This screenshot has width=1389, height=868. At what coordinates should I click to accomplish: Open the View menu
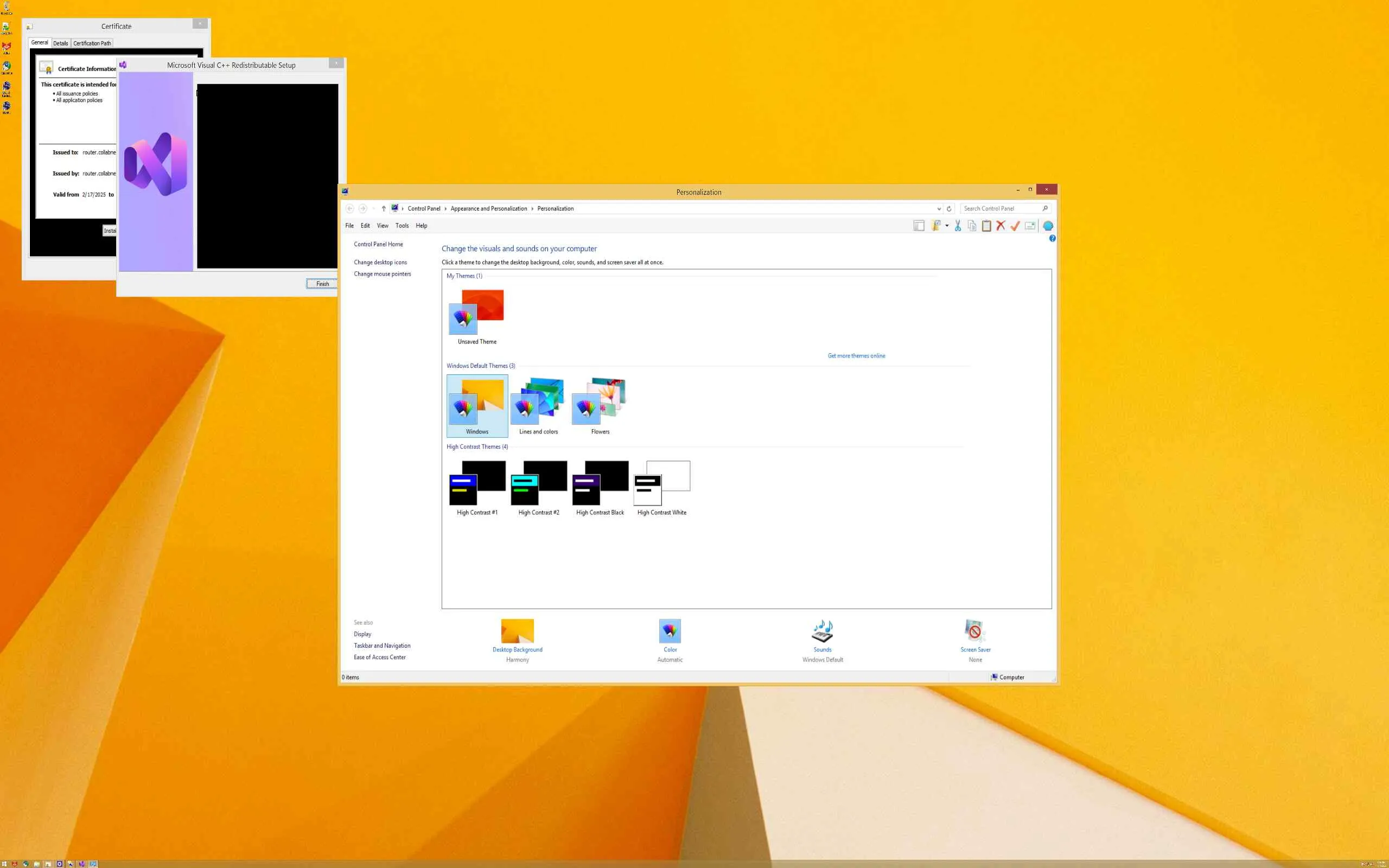click(383, 226)
